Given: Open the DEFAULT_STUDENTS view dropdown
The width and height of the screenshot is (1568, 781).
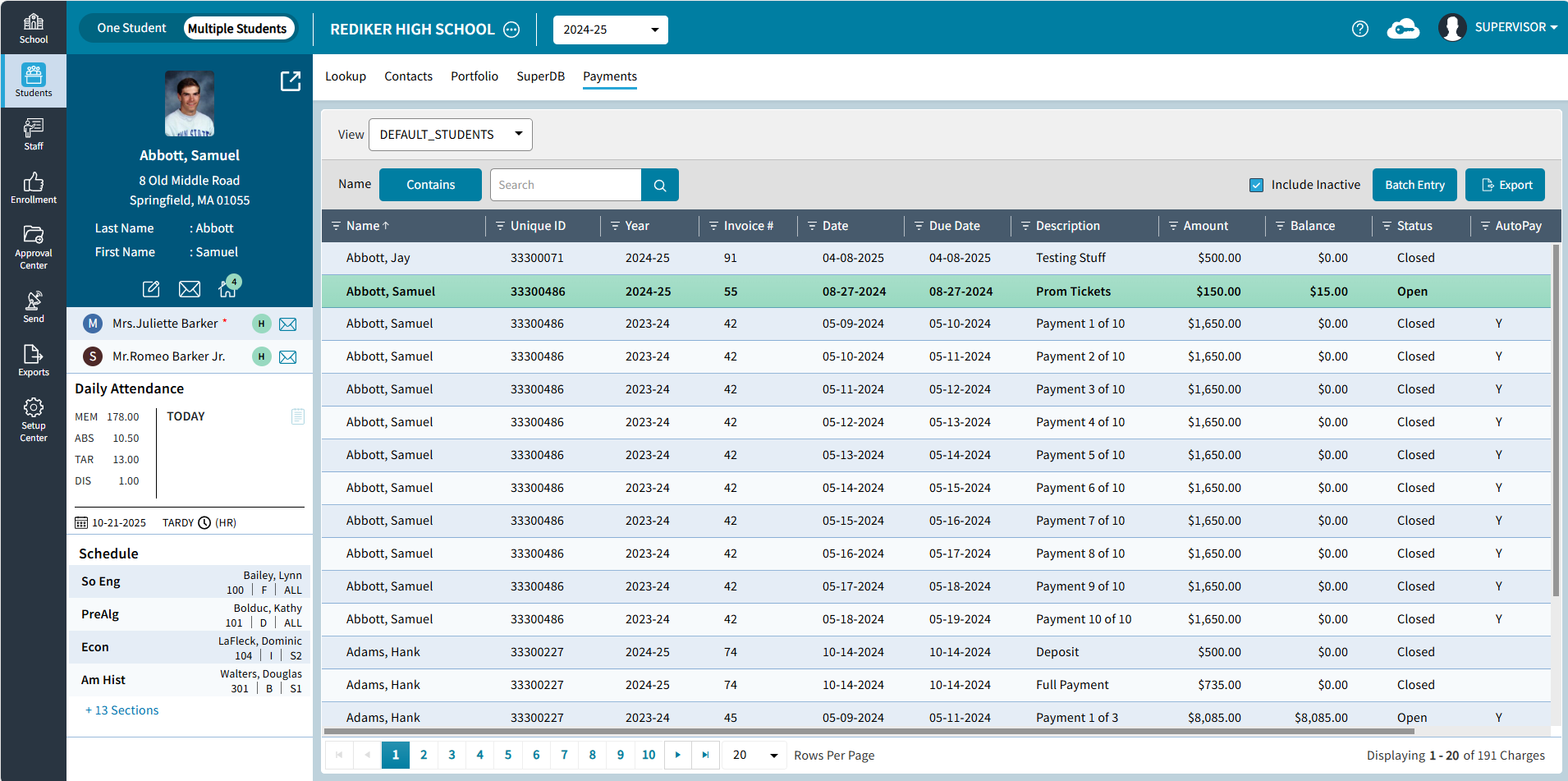Looking at the screenshot, I should (x=450, y=135).
